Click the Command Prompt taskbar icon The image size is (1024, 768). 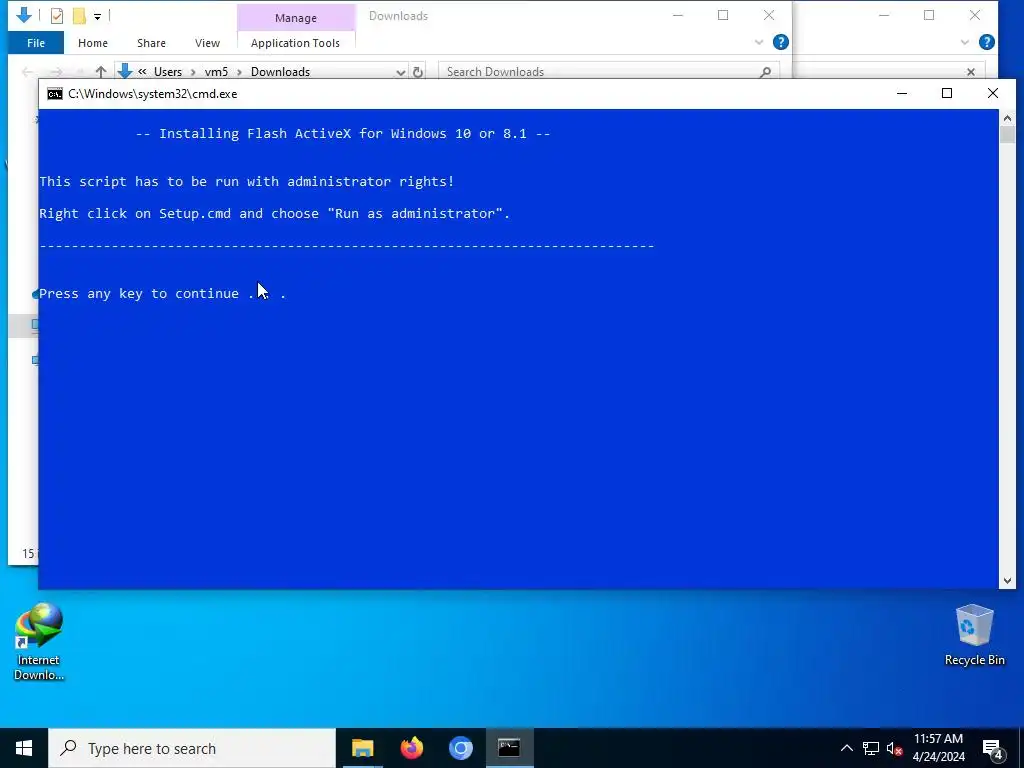(x=509, y=748)
